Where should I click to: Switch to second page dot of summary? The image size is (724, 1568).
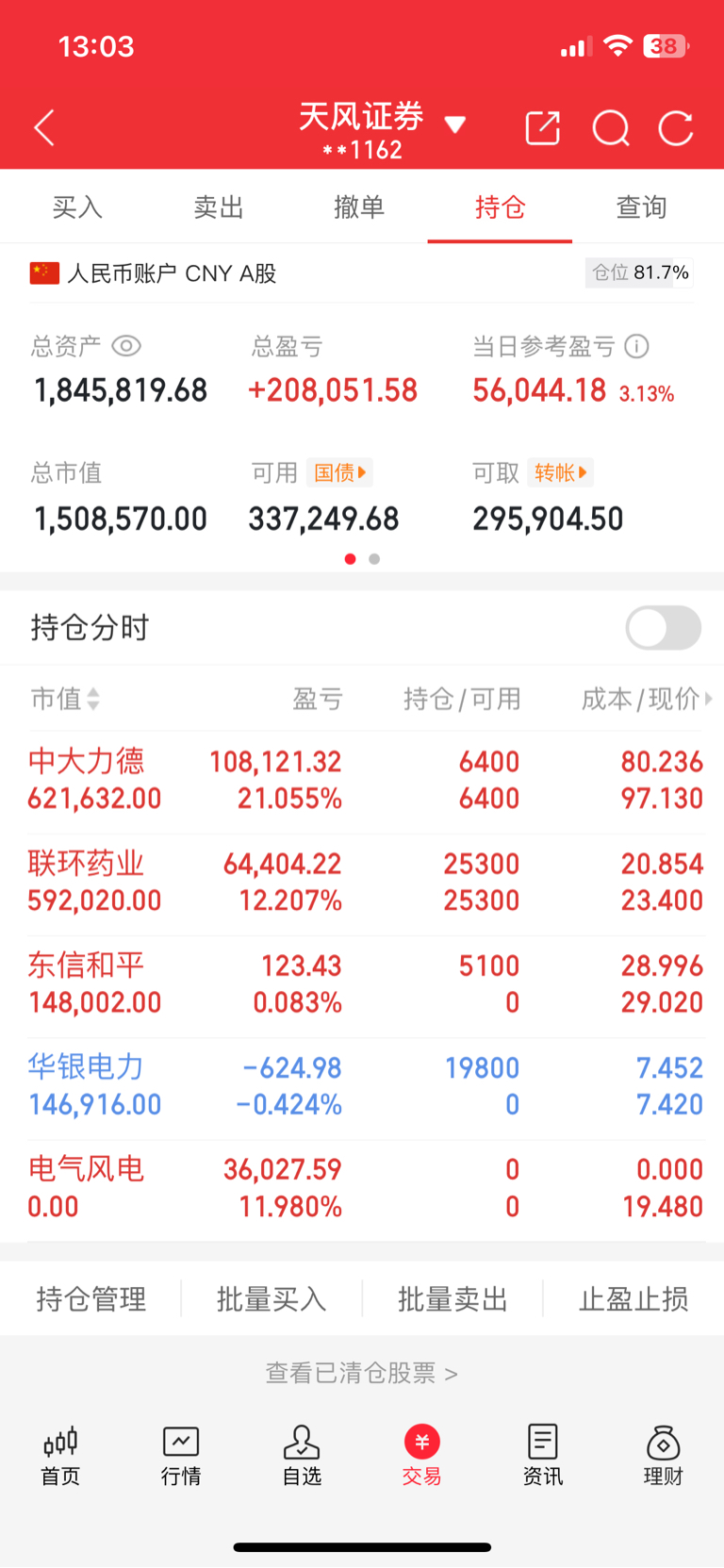(374, 559)
